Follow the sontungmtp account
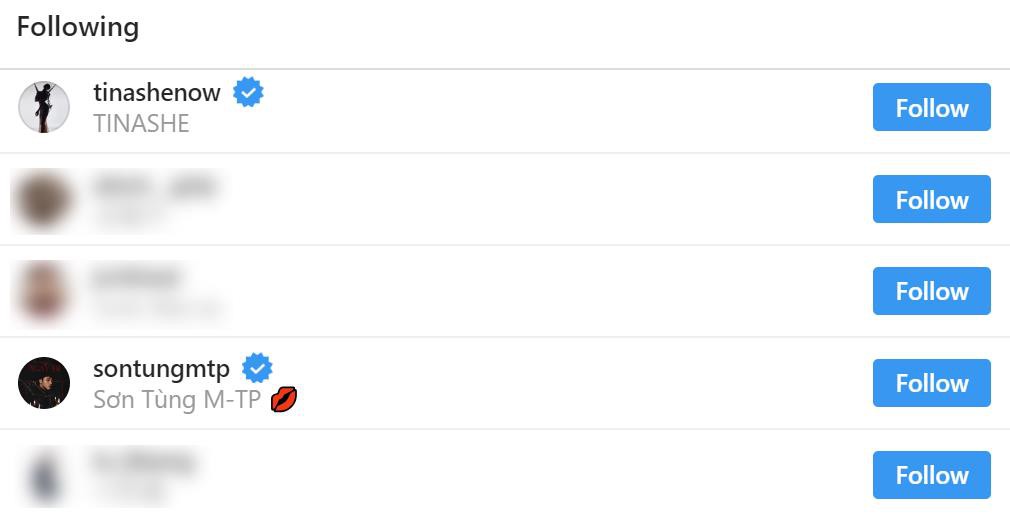Screen dimensions: 1010x516 (x=931, y=383)
